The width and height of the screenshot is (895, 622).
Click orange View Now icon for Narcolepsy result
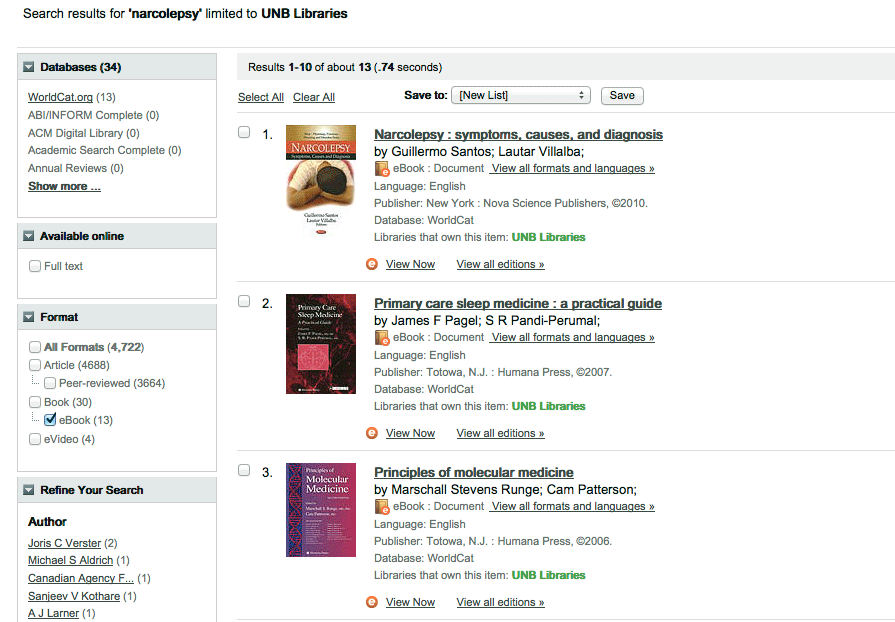(372, 264)
